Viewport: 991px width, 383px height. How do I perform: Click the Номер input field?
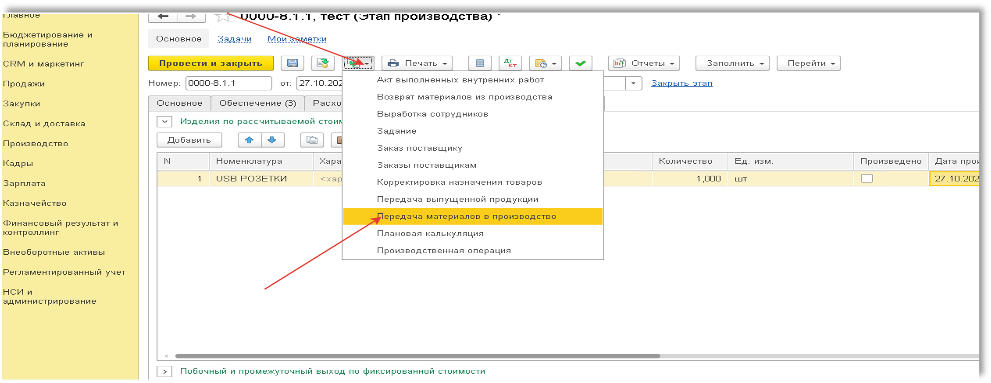tap(228, 83)
